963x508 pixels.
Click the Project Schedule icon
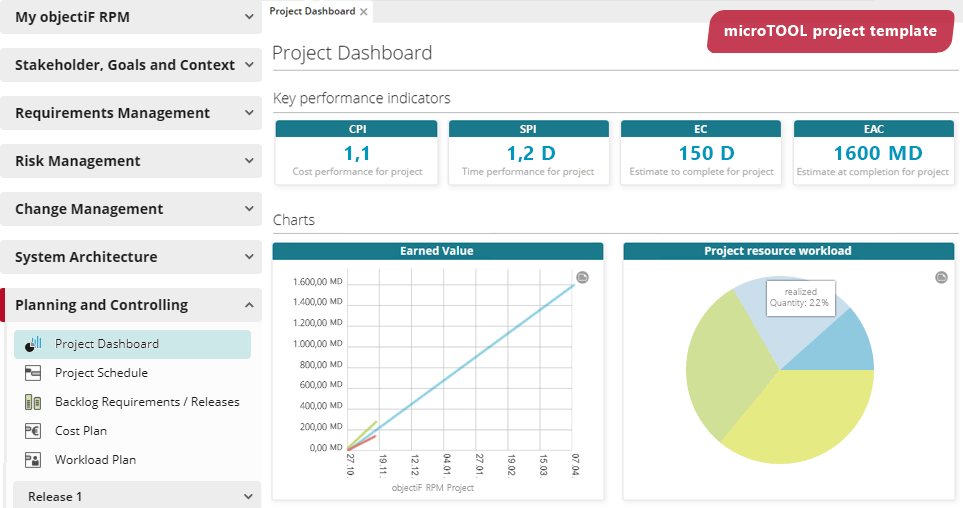[x=34, y=373]
